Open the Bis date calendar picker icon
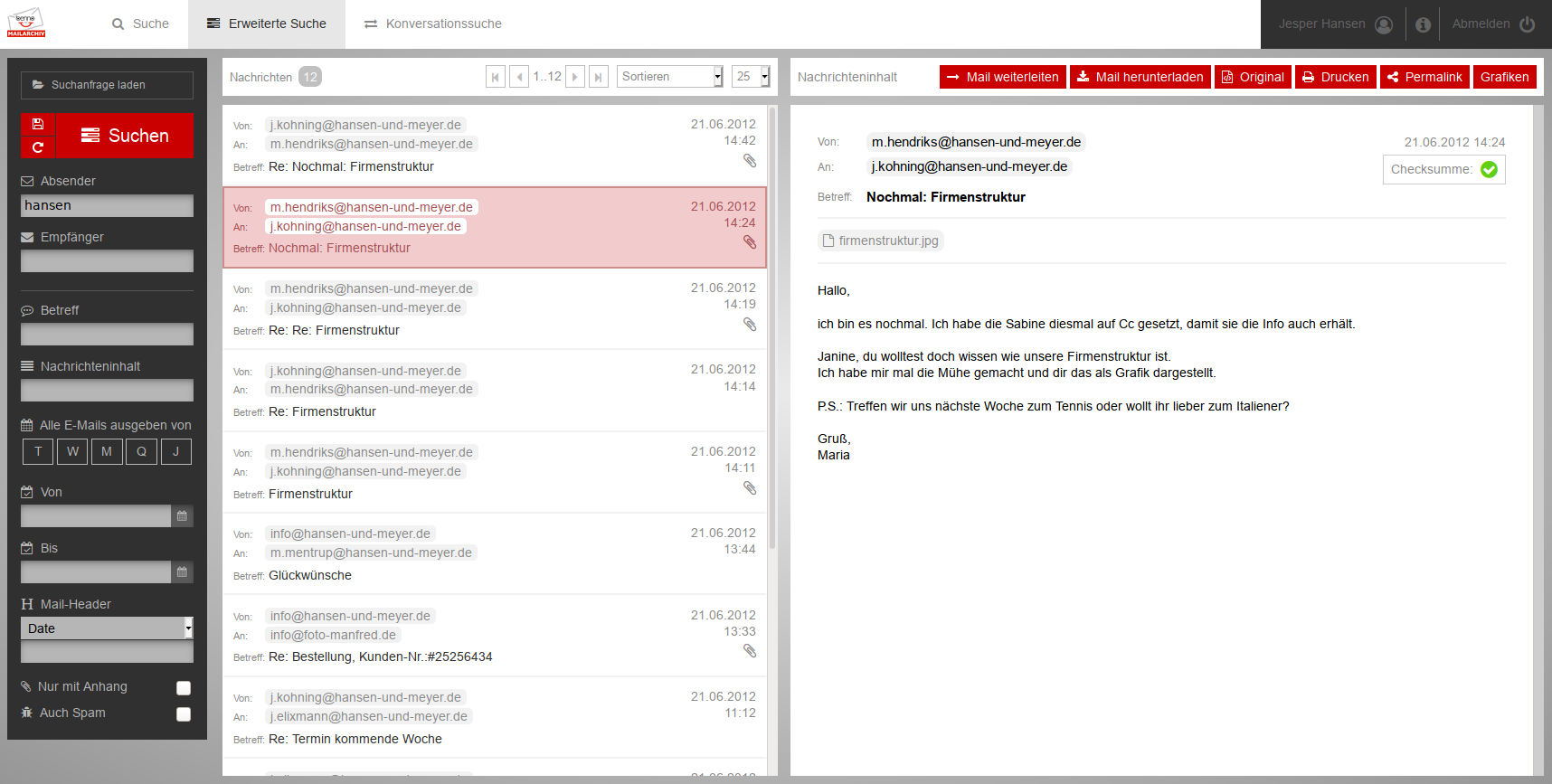The width and height of the screenshot is (1552, 784). tap(182, 572)
